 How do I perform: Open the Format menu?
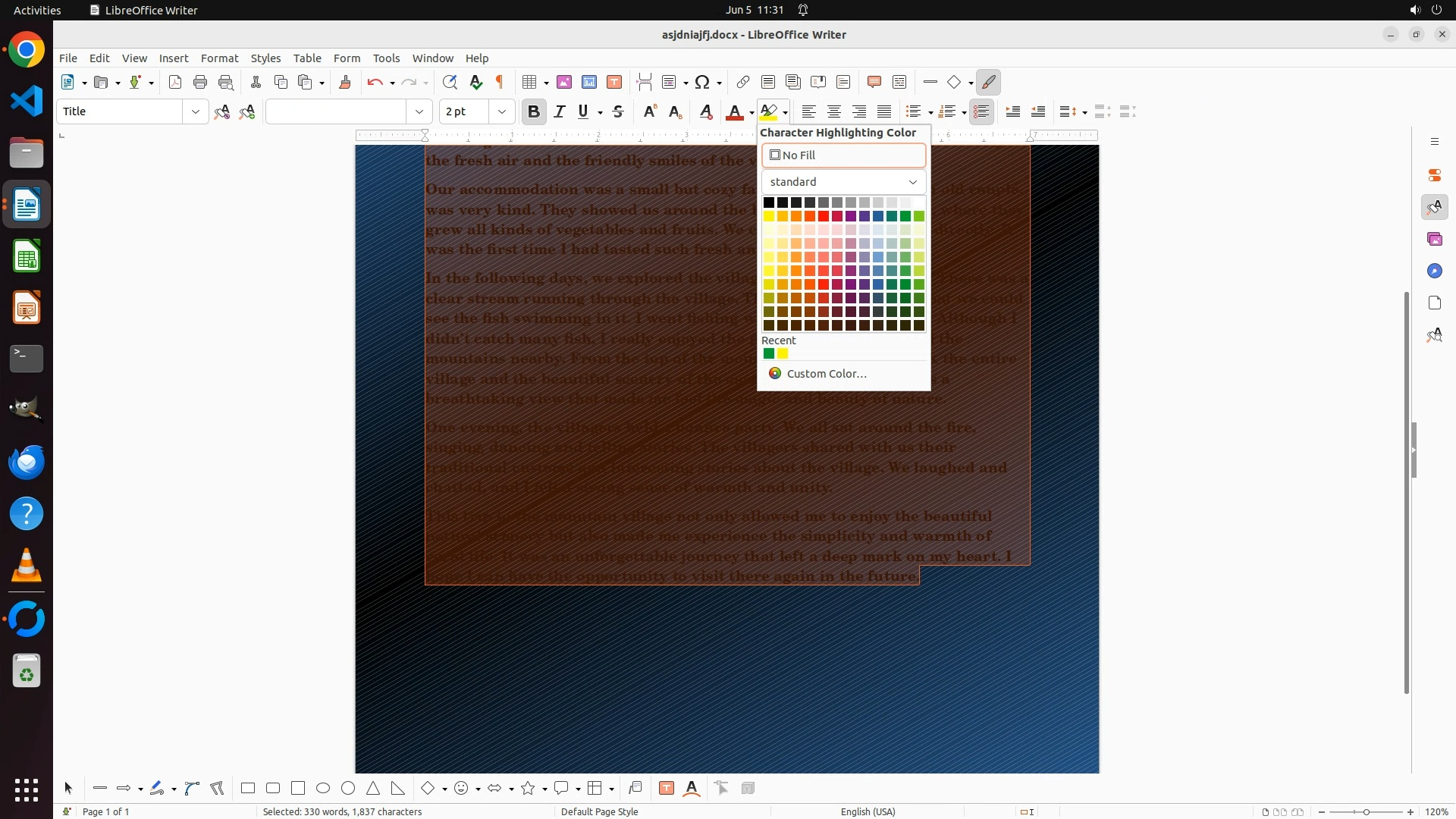click(219, 58)
